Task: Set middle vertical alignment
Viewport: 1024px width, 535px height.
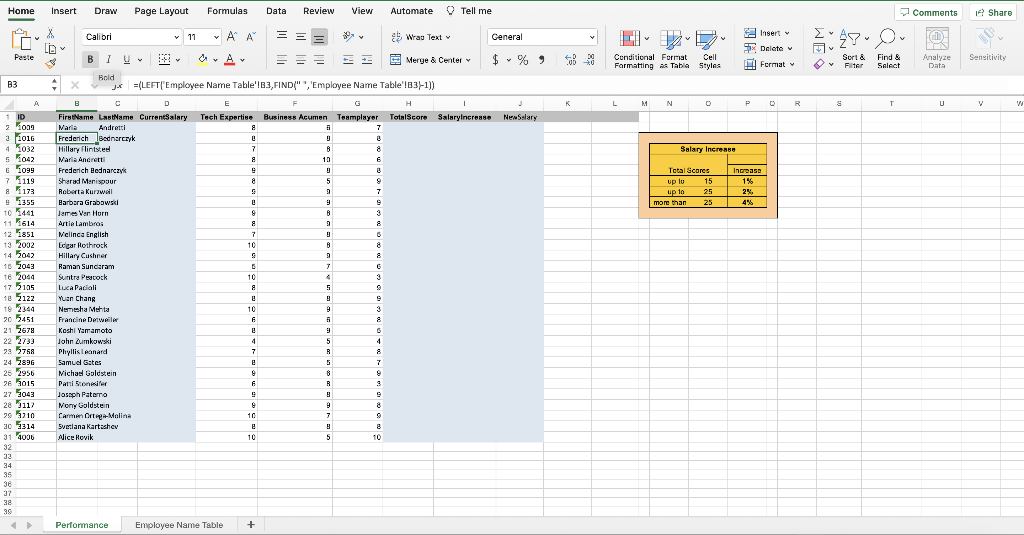Action: [300, 37]
